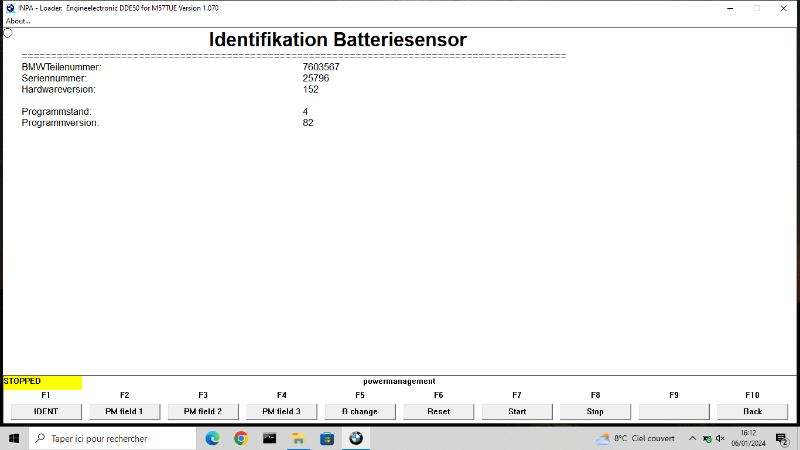Screen dimensions: 800x450
Task: Click the network status tray icon
Action: tap(707, 439)
